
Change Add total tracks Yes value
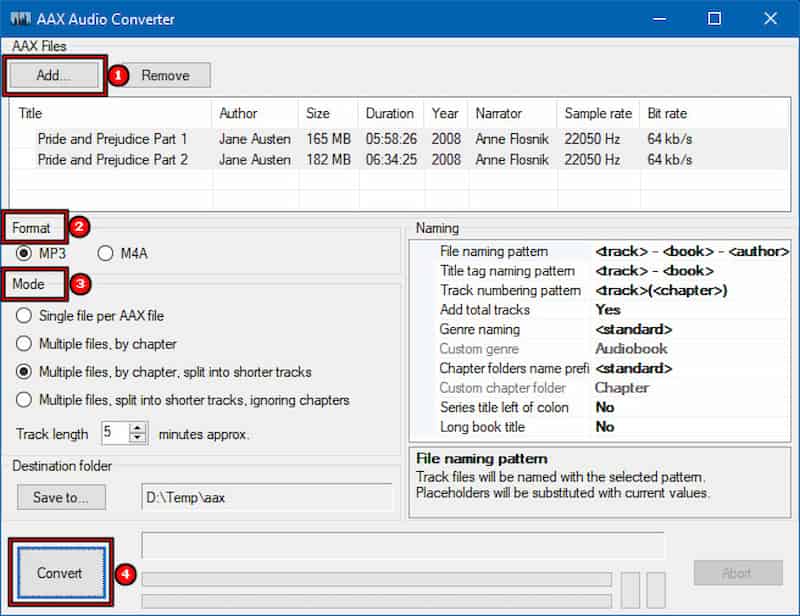(x=691, y=310)
